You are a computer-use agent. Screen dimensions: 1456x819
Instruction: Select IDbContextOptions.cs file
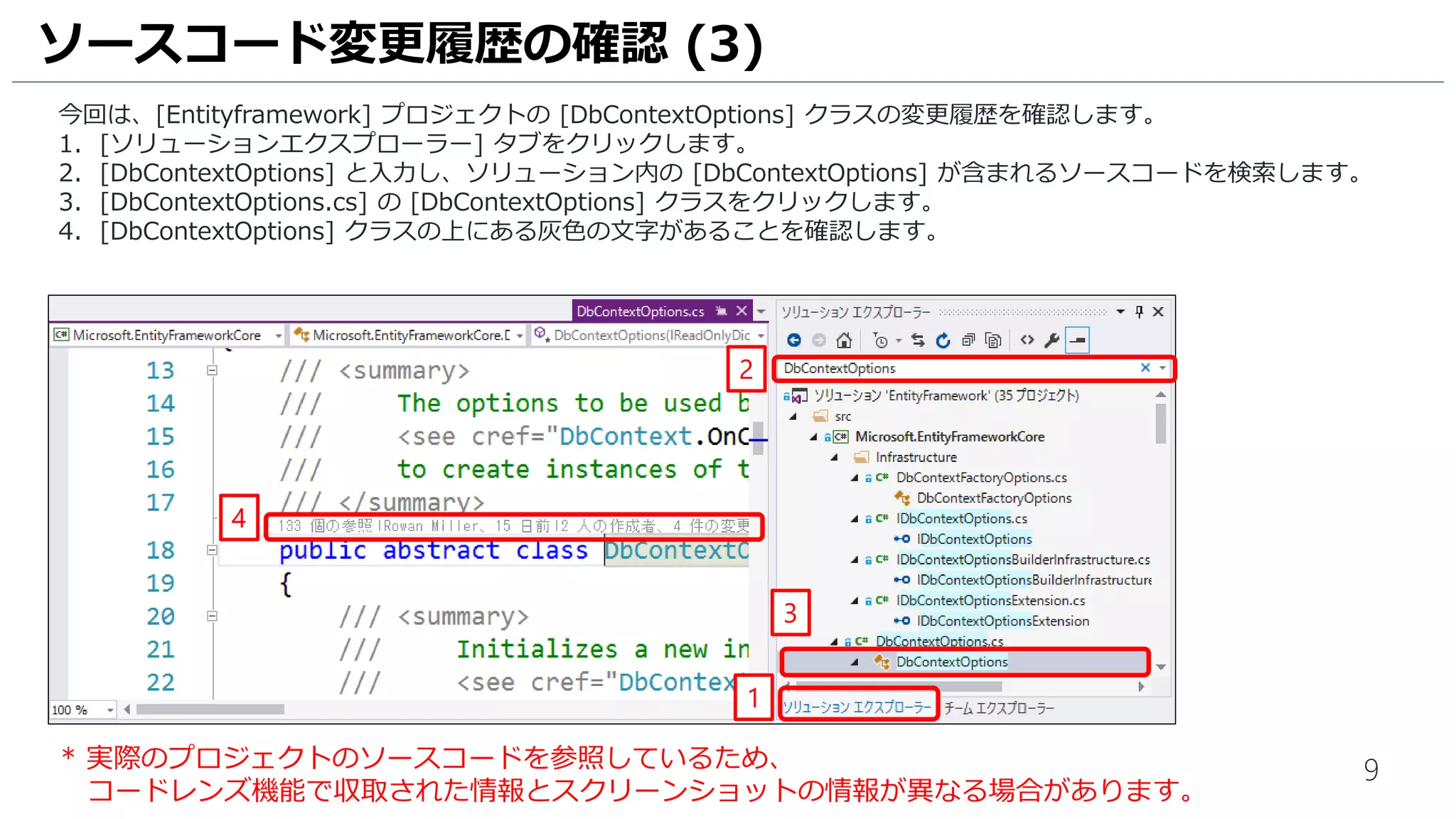pos(961,518)
